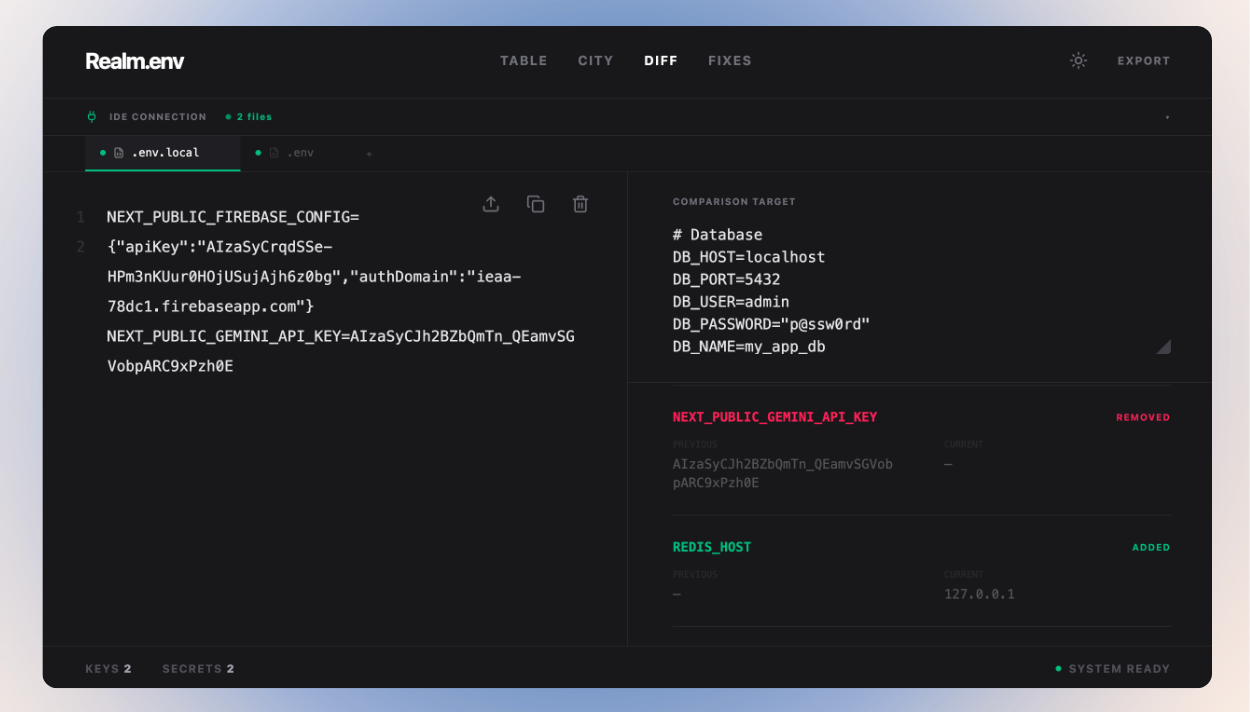Copy file contents with the copy icon
This screenshot has width=1250, height=712.
click(536, 203)
